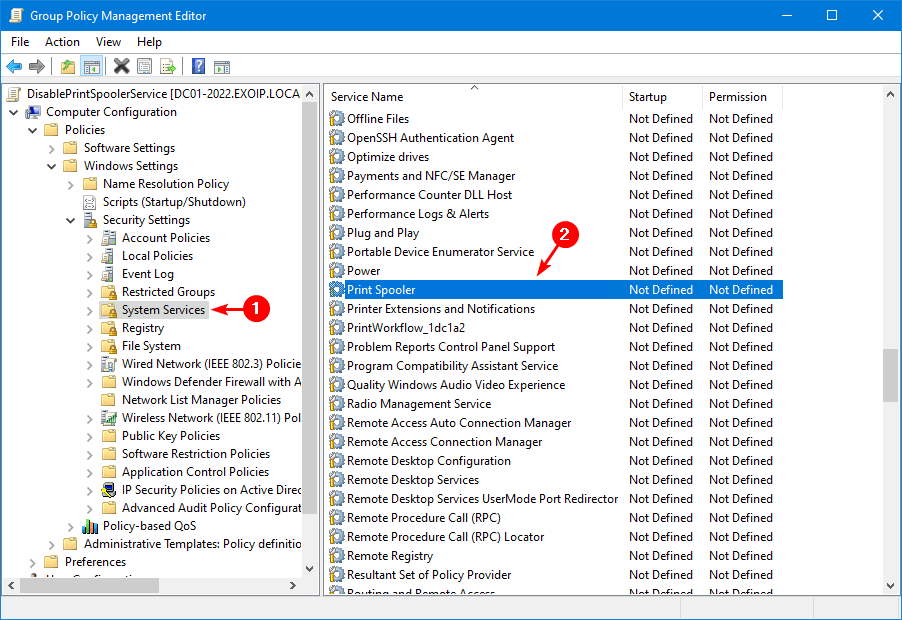Viewport: 902px width, 620px height.
Task: Open Properties via the toolbar icon
Action: [145, 67]
